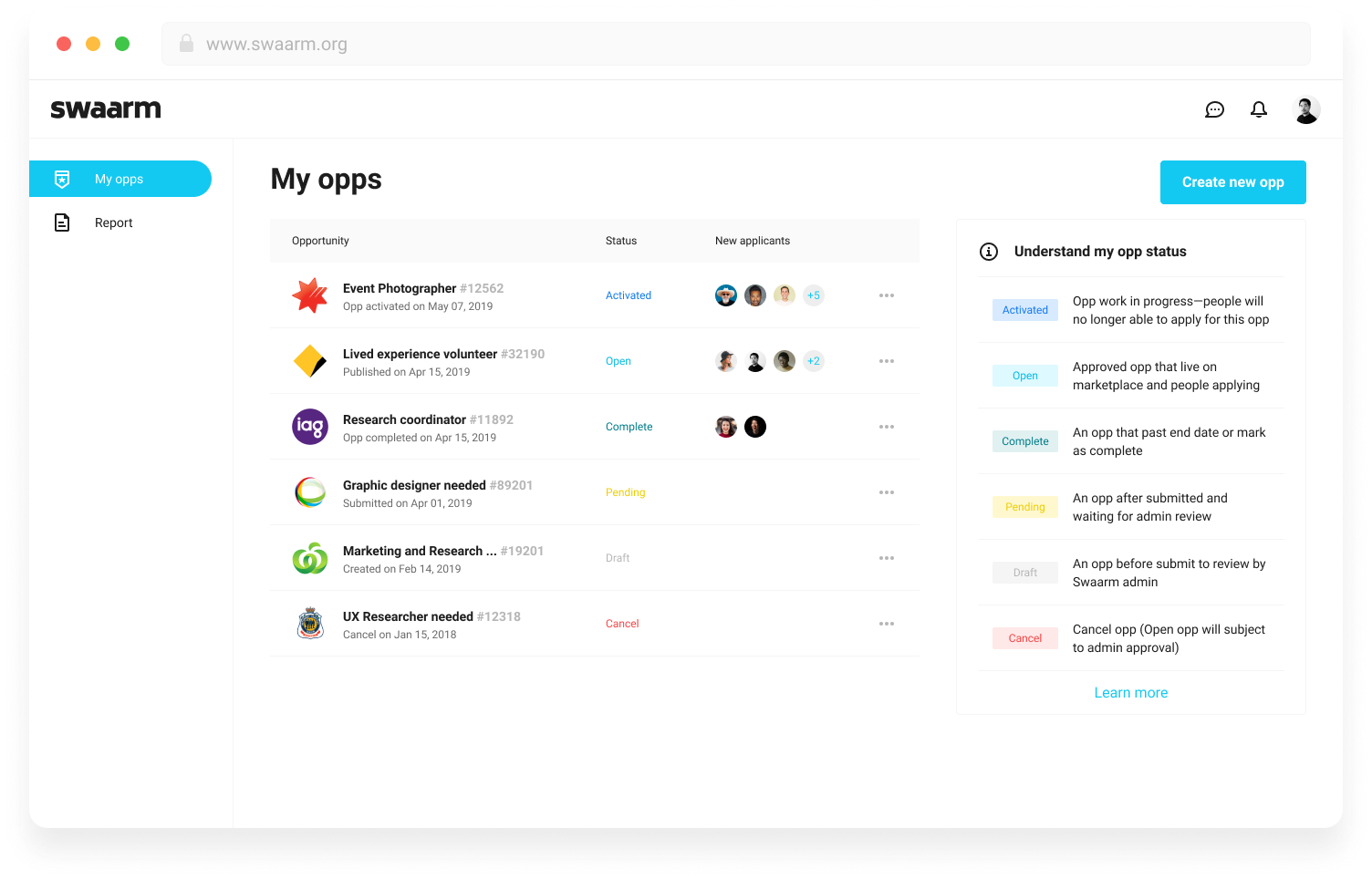
Task: Click the user profile avatar in the header
Action: click(1306, 109)
